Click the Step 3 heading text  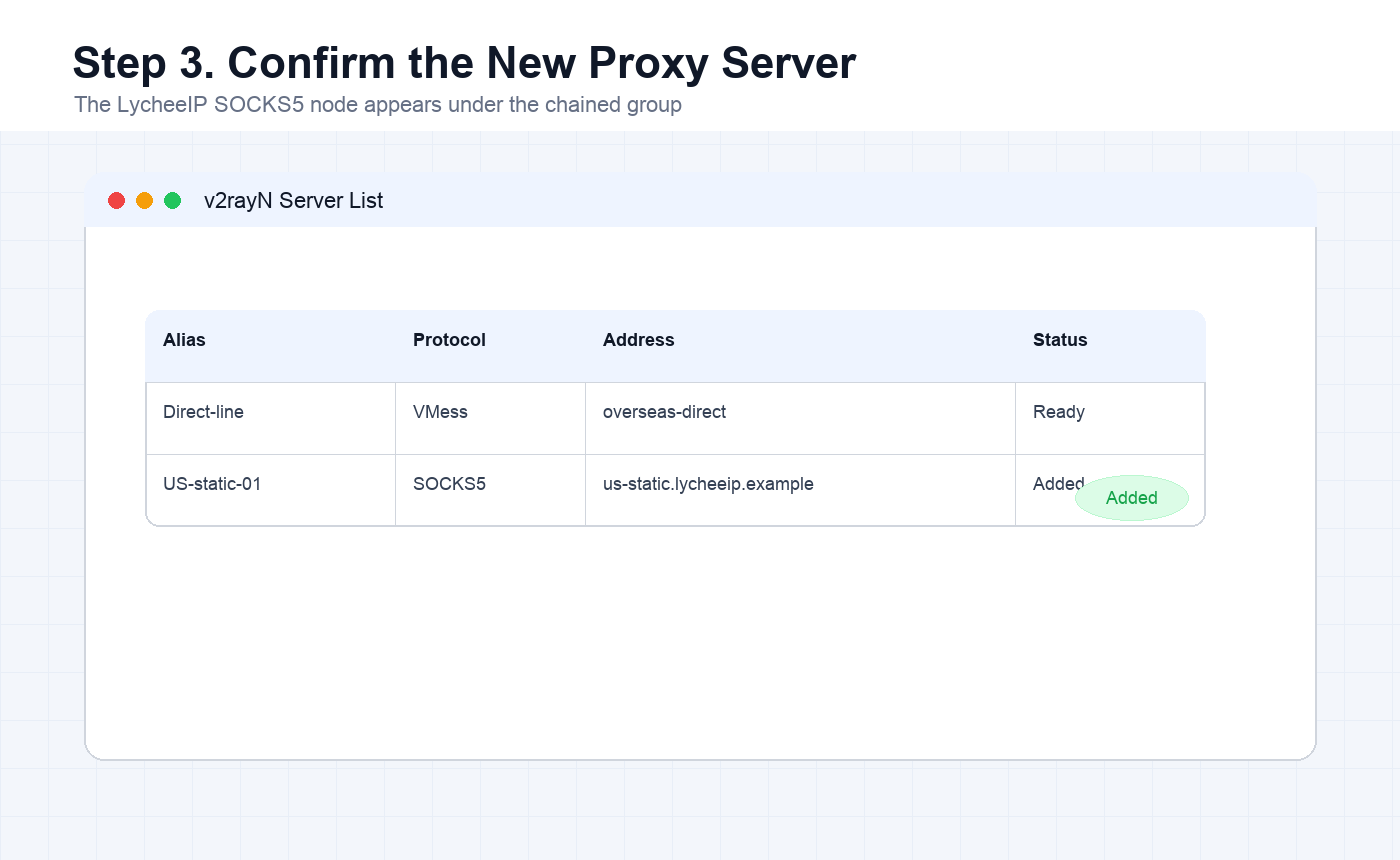(x=464, y=63)
